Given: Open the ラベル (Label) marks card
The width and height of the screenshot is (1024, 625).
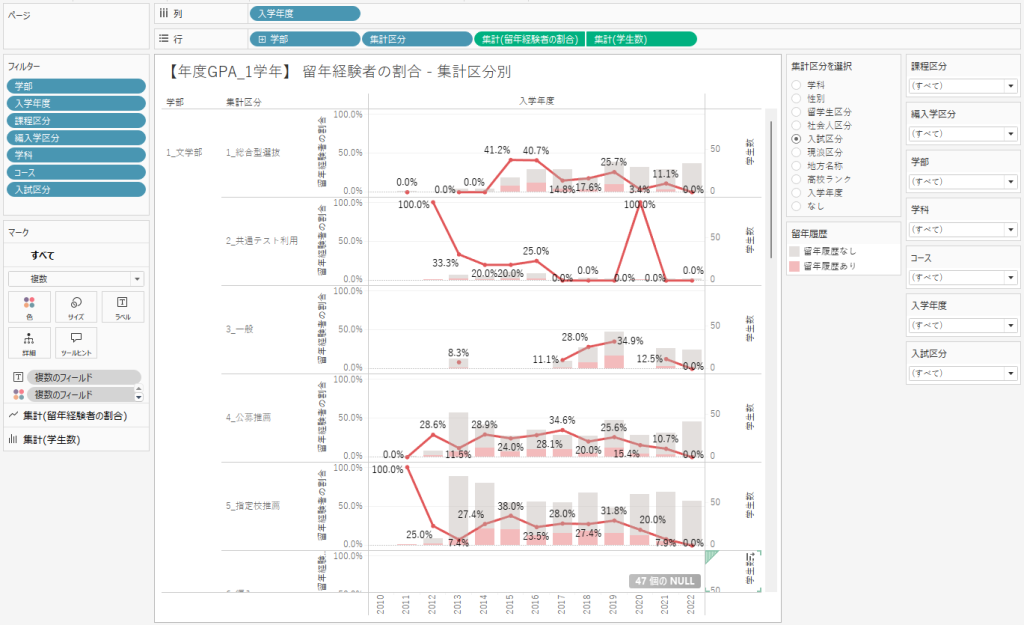Looking at the screenshot, I should [122, 306].
